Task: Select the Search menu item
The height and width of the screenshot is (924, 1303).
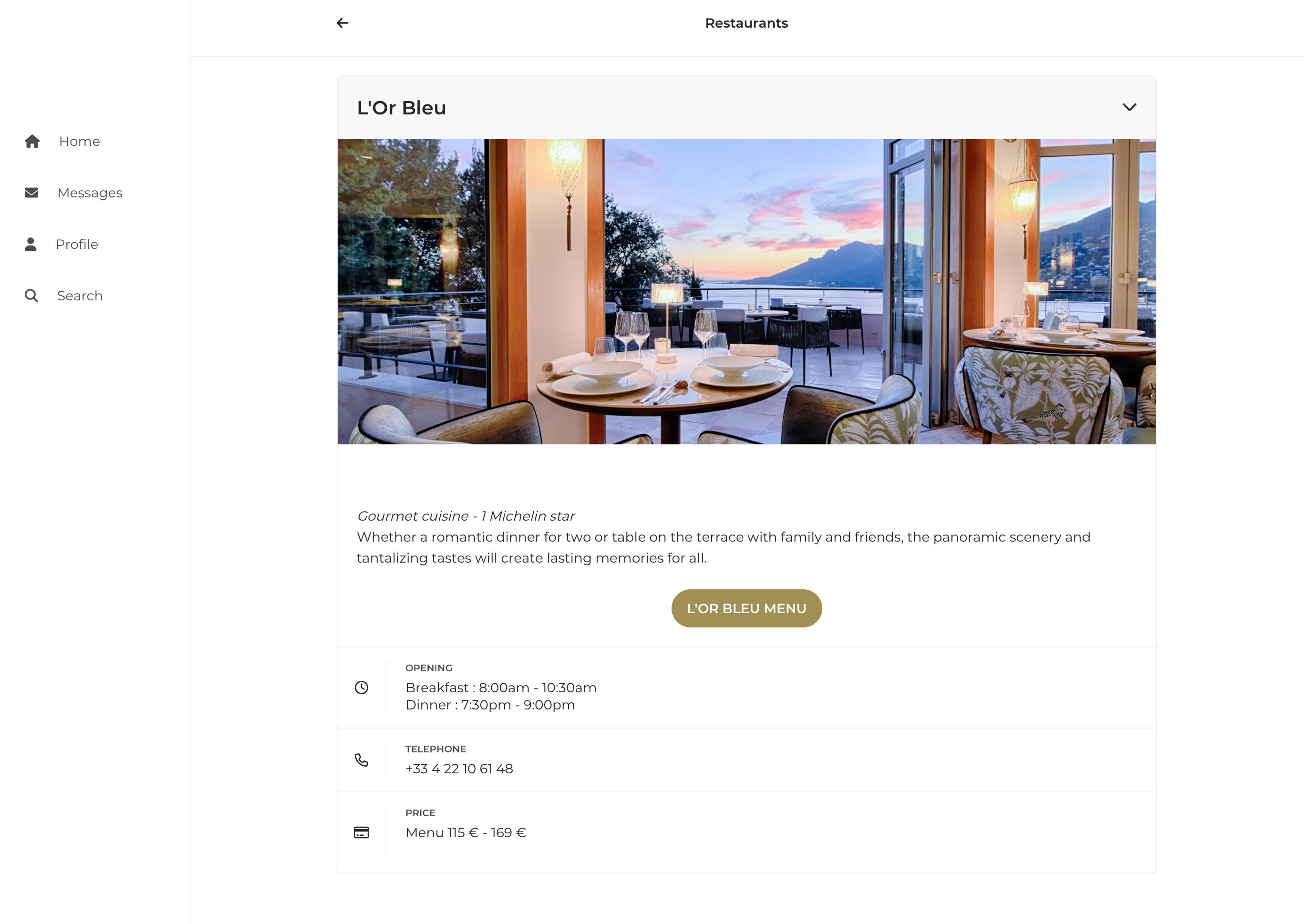Action: pyautogui.click(x=64, y=296)
